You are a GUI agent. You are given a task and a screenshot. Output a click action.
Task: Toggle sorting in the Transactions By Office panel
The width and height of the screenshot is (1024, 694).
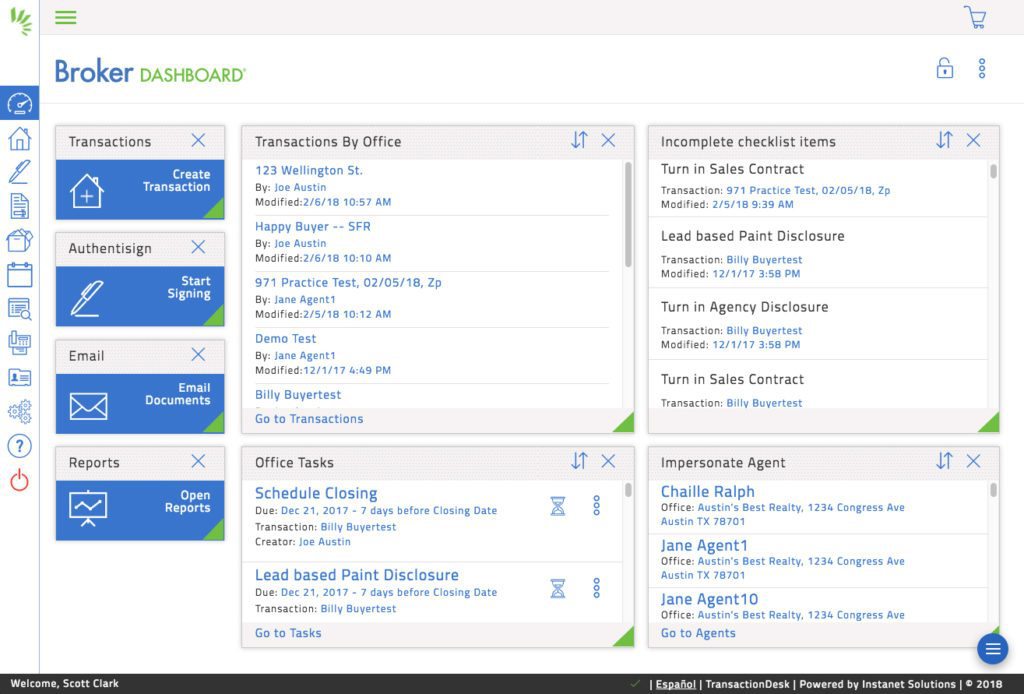[579, 141]
